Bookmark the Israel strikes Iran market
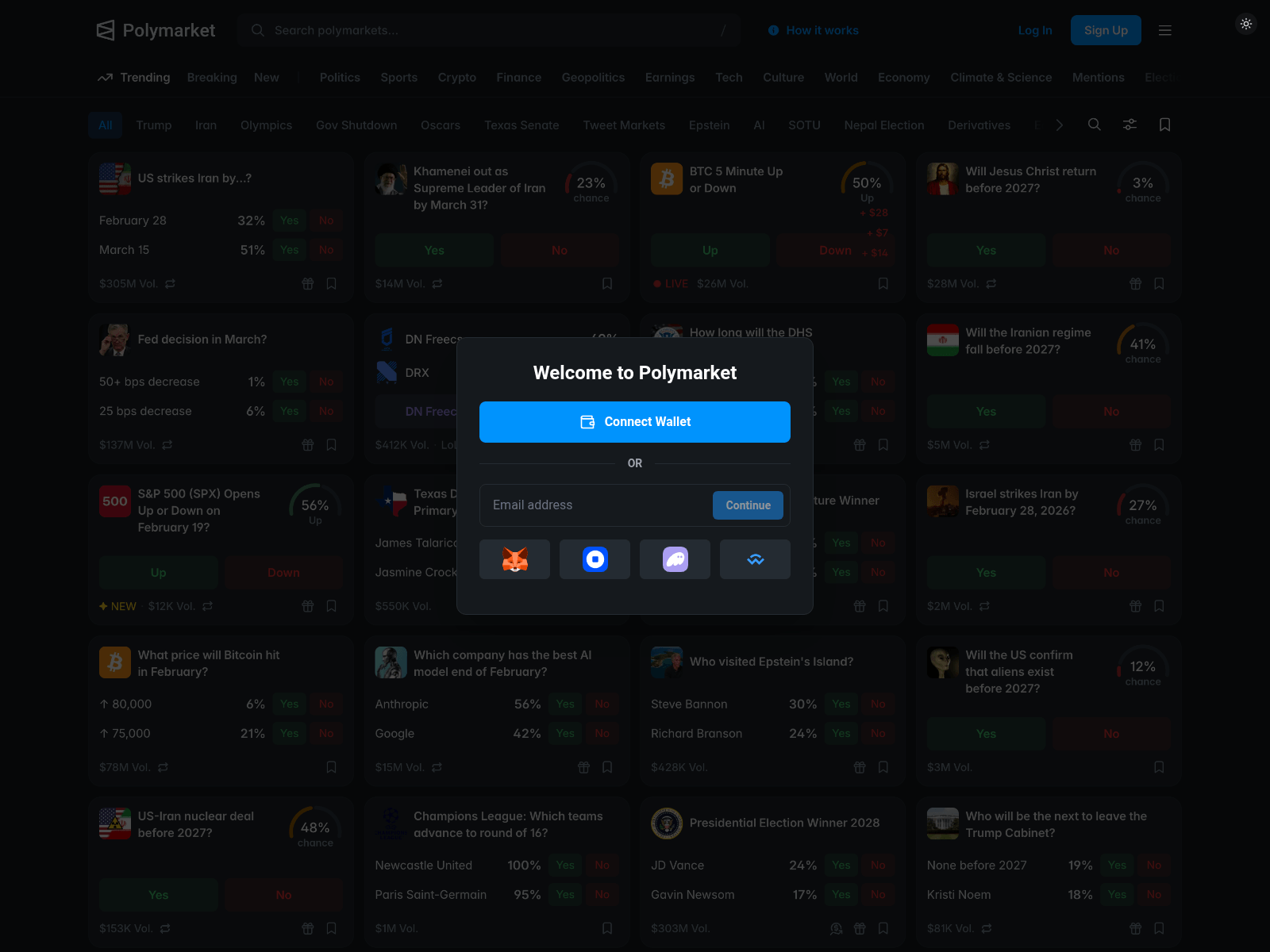 [x=1159, y=605]
